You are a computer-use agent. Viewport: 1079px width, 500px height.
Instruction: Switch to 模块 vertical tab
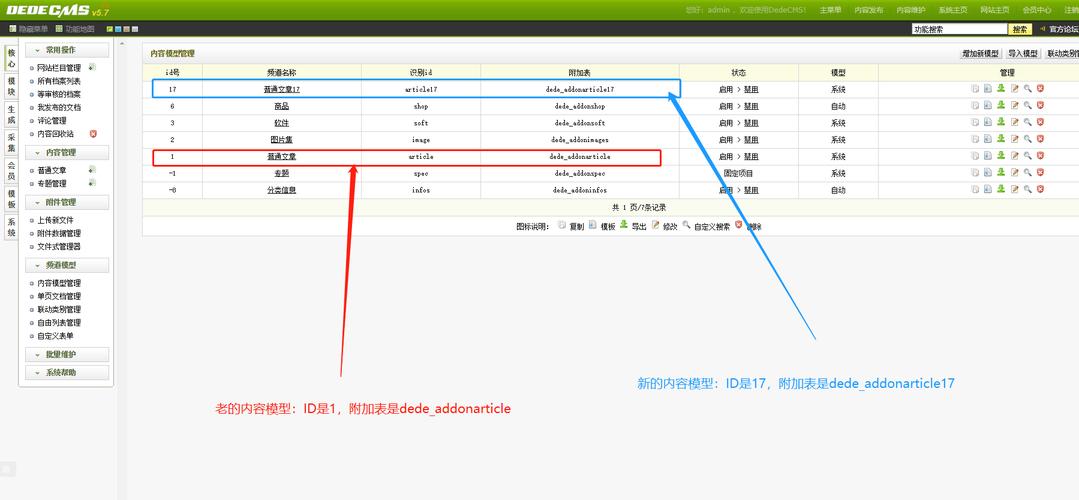[x=11, y=87]
